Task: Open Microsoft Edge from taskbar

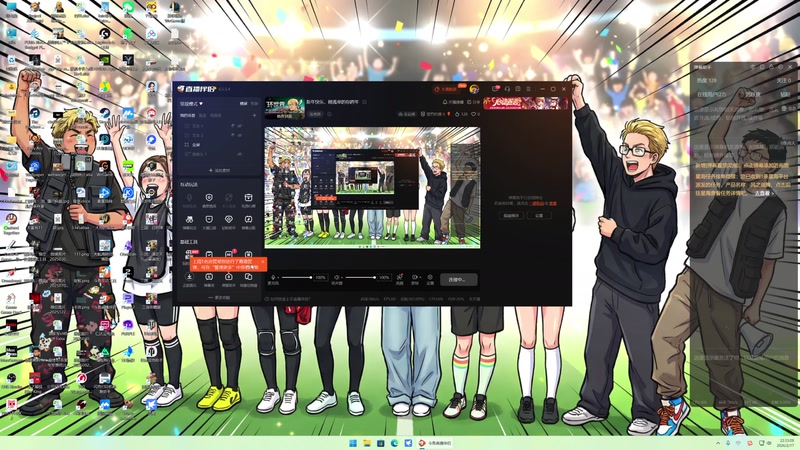Action: click(394, 443)
